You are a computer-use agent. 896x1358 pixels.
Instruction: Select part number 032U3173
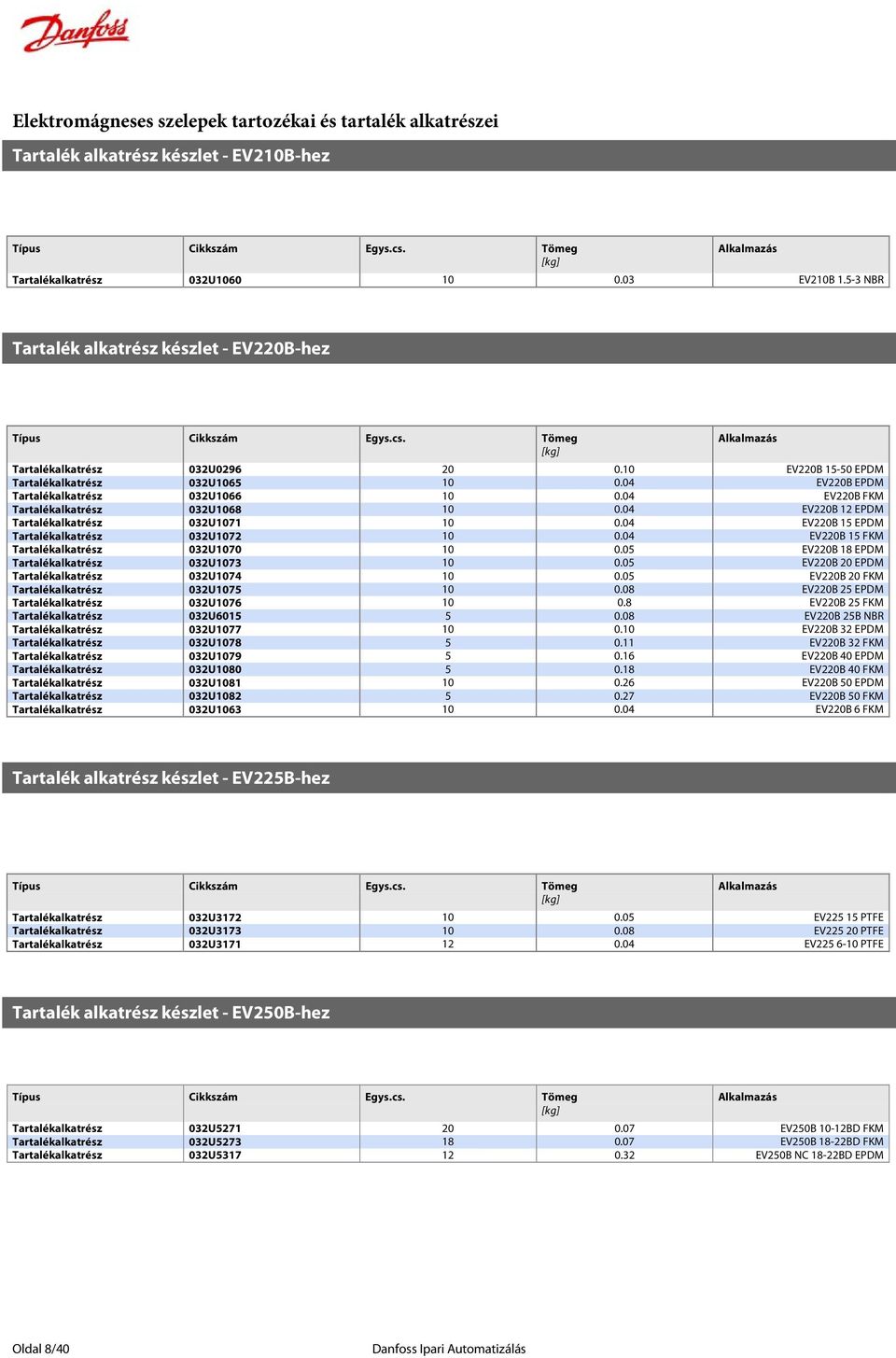215,931
